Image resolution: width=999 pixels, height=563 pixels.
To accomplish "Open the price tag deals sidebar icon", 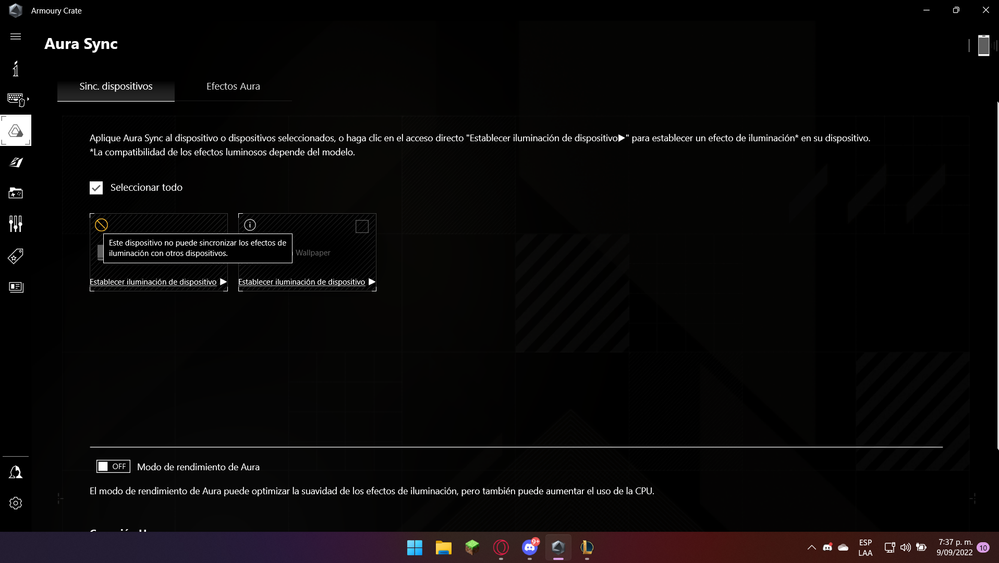I will point(15,256).
